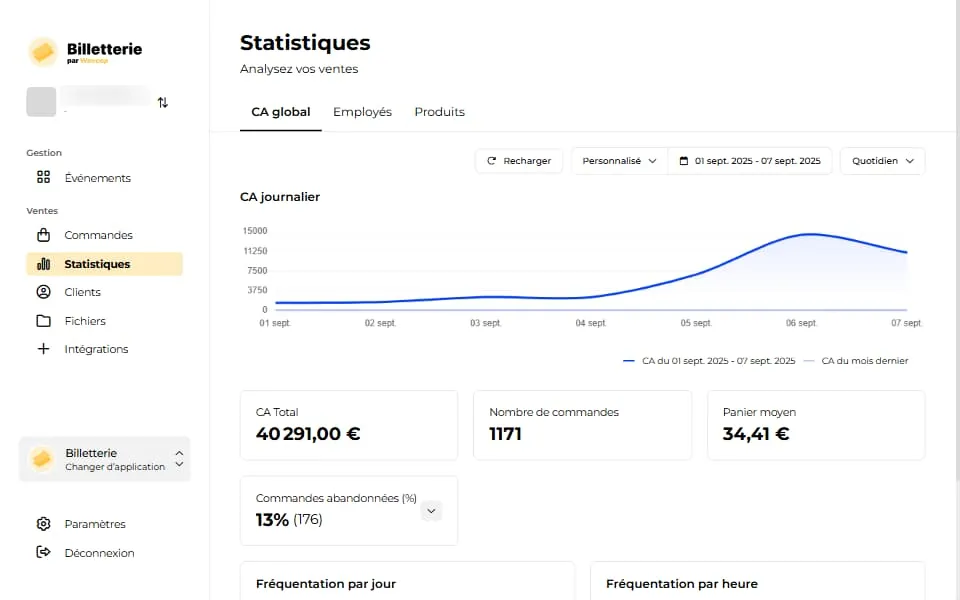Click the Paramètres gear icon
This screenshot has width=960, height=600.
[43, 524]
